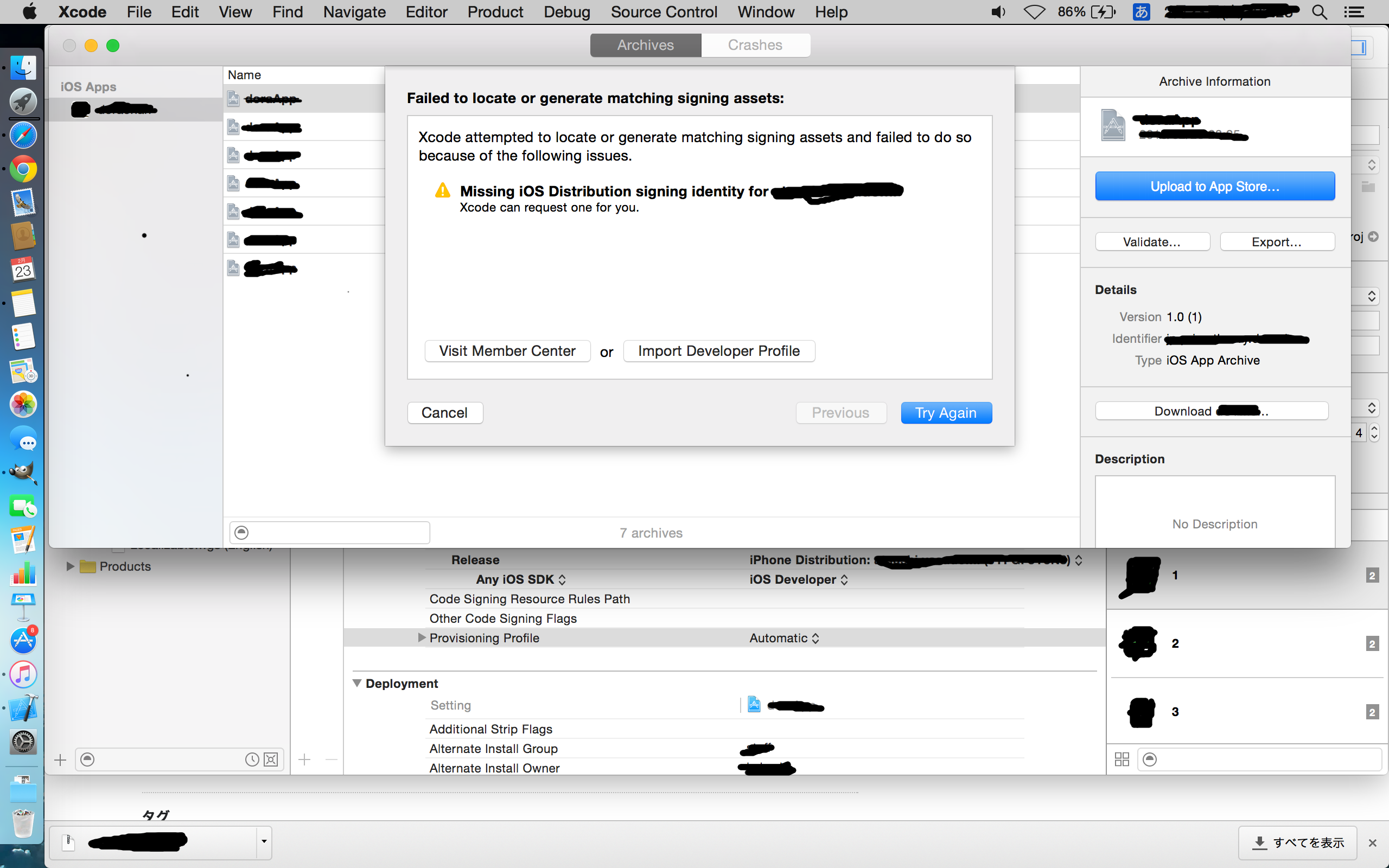
Task: Click the grid view icon in library pane
Action: (1122, 759)
